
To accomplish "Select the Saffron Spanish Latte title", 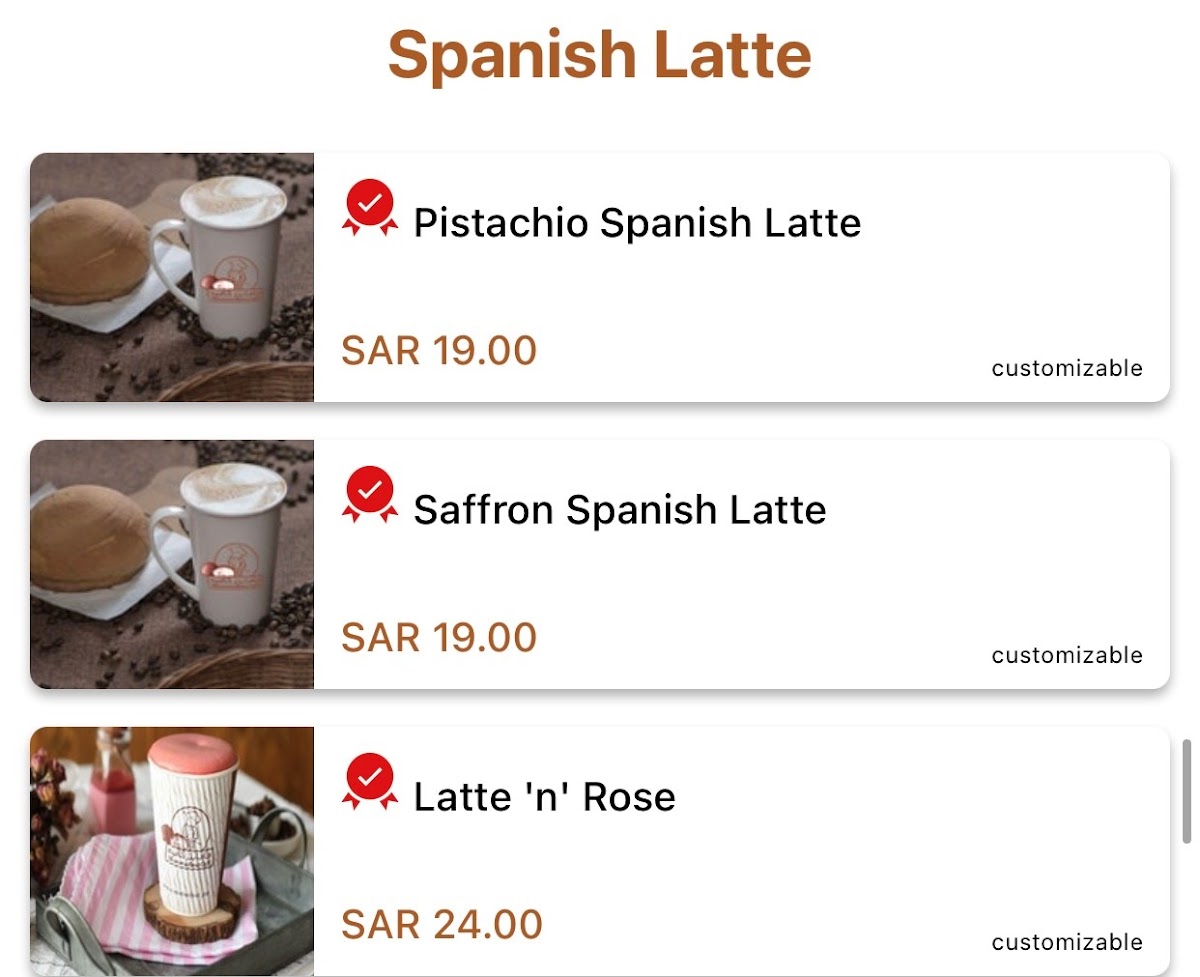I will tap(620, 510).
